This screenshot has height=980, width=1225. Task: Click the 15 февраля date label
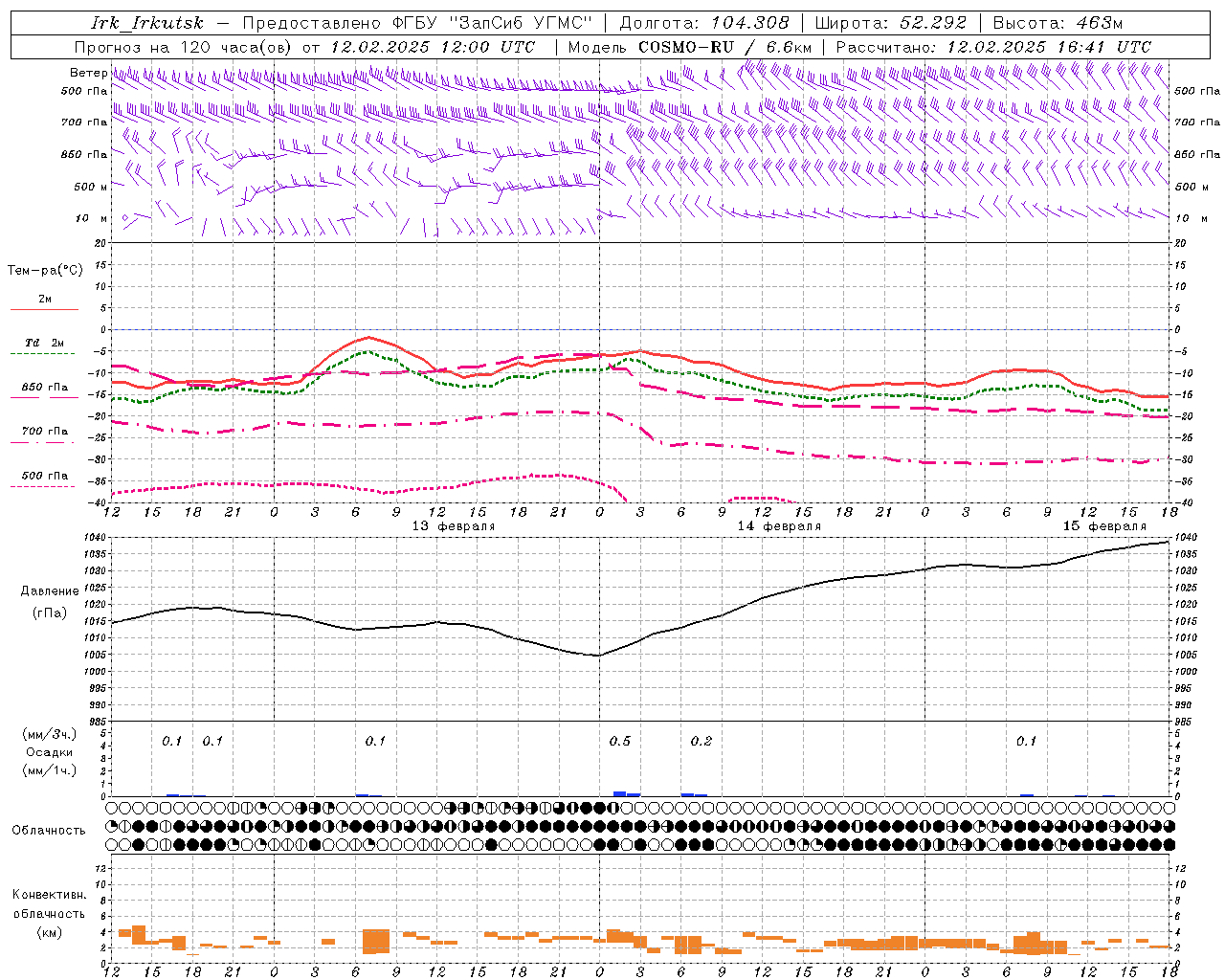click(1104, 526)
